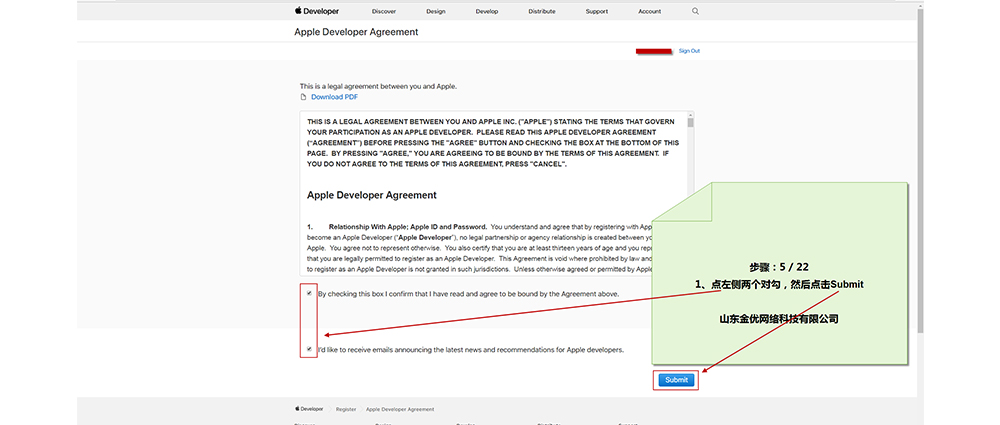
Task: Click the Sign Out link
Action: tap(689, 50)
